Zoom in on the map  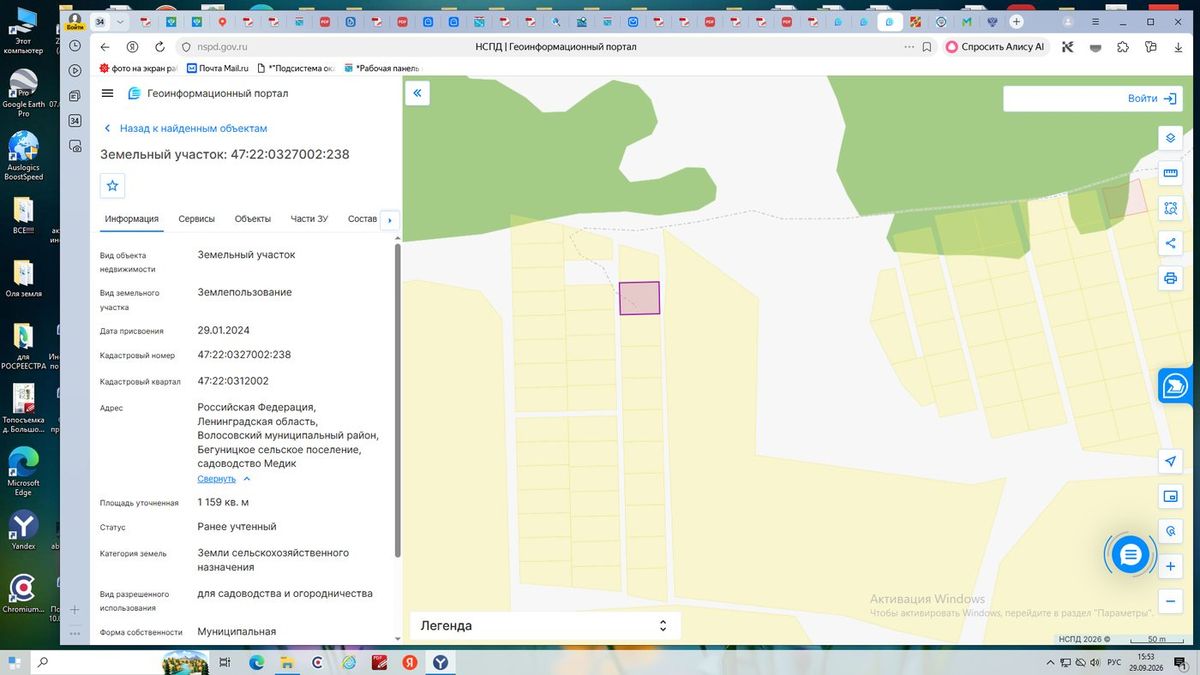(1170, 567)
